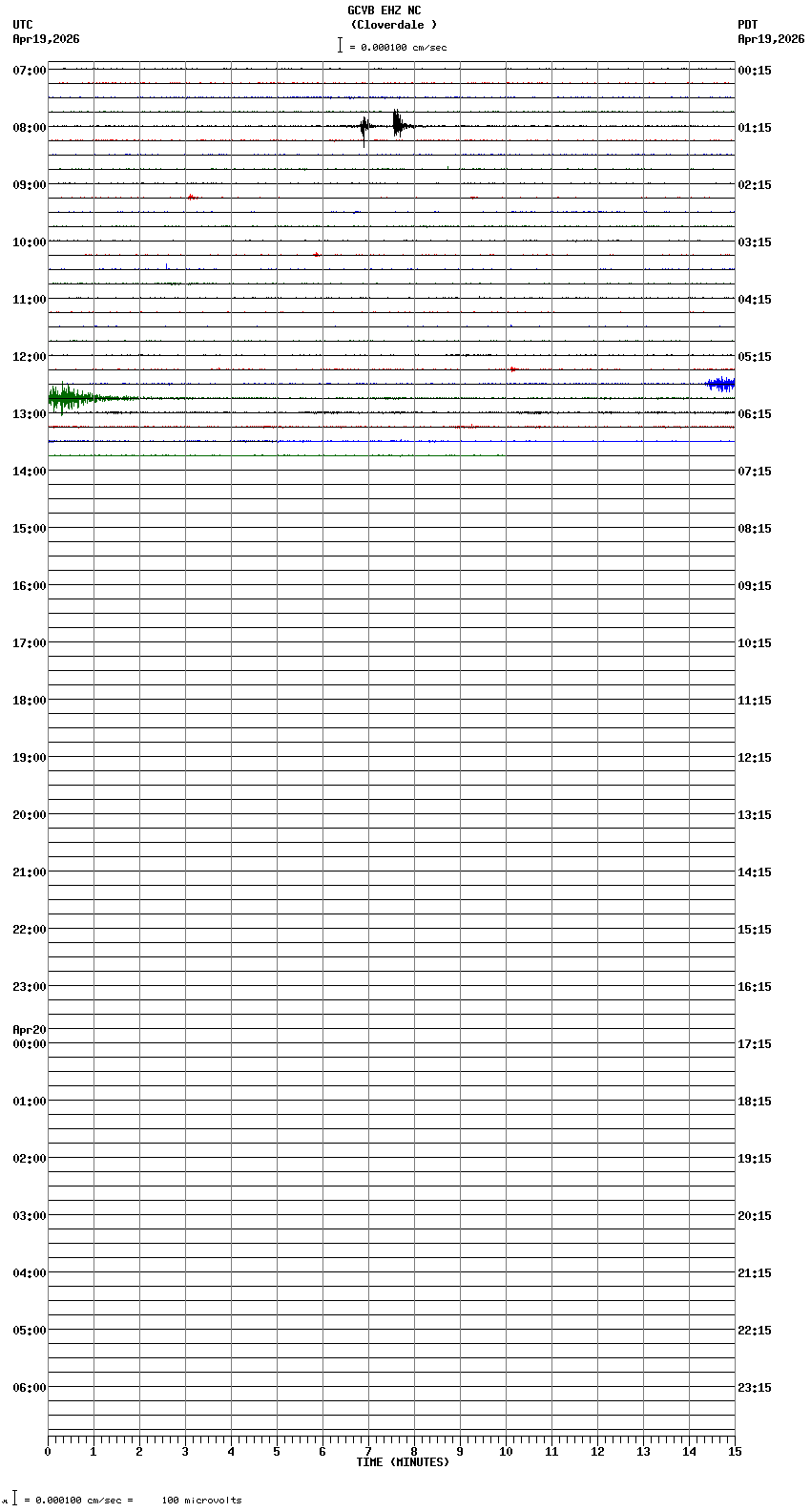Select the 10:00 UTC time label
This screenshot has height=1512, width=811.
[x=30, y=242]
